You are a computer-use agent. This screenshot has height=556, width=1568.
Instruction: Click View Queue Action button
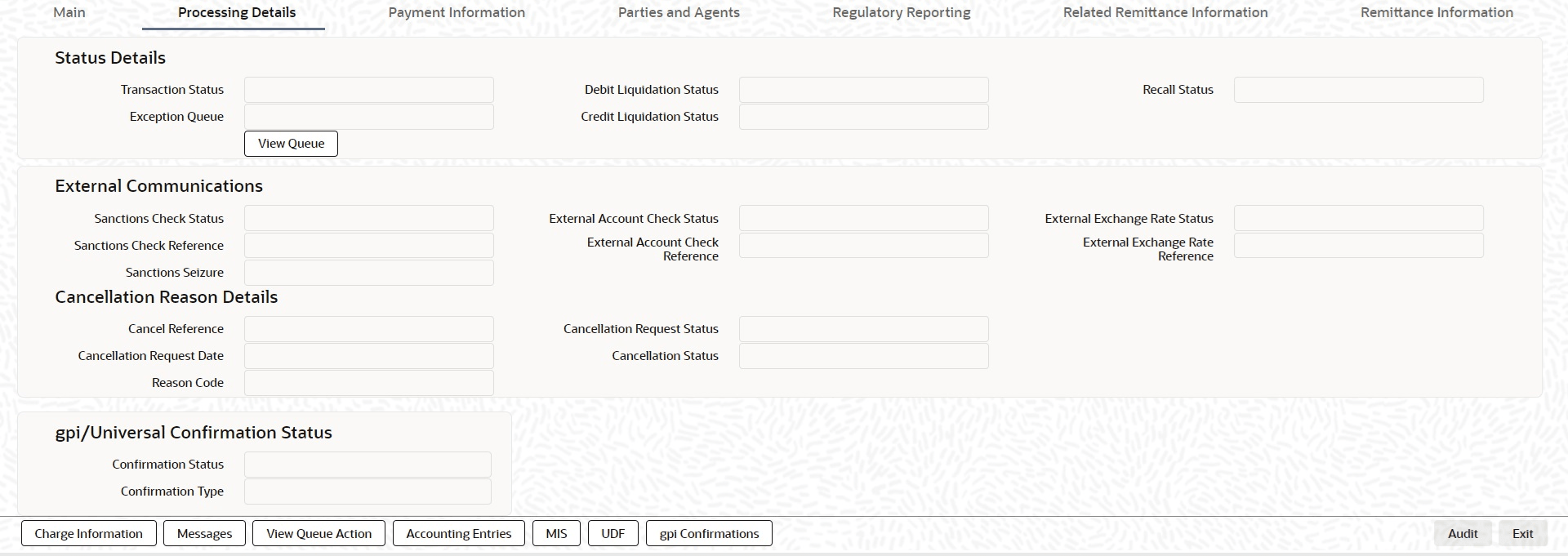coord(318,534)
